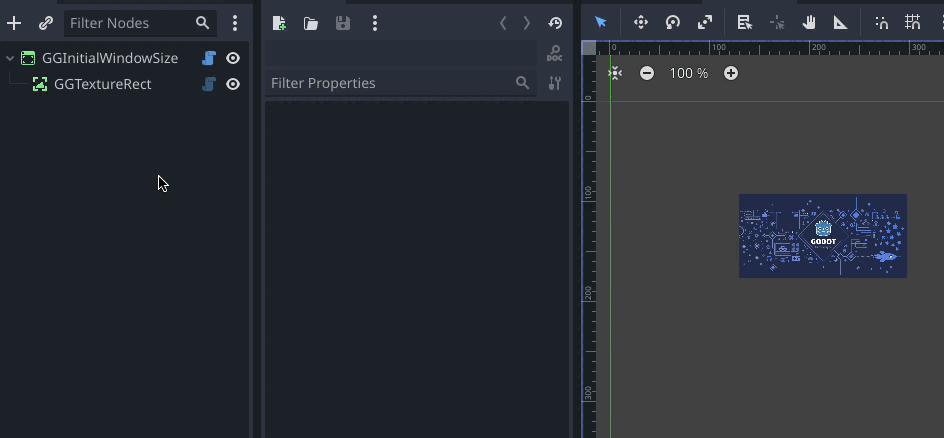Toggle visibility of GGInitialWindowSize
The height and width of the screenshot is (438, 944).
[x=233, y=58]
